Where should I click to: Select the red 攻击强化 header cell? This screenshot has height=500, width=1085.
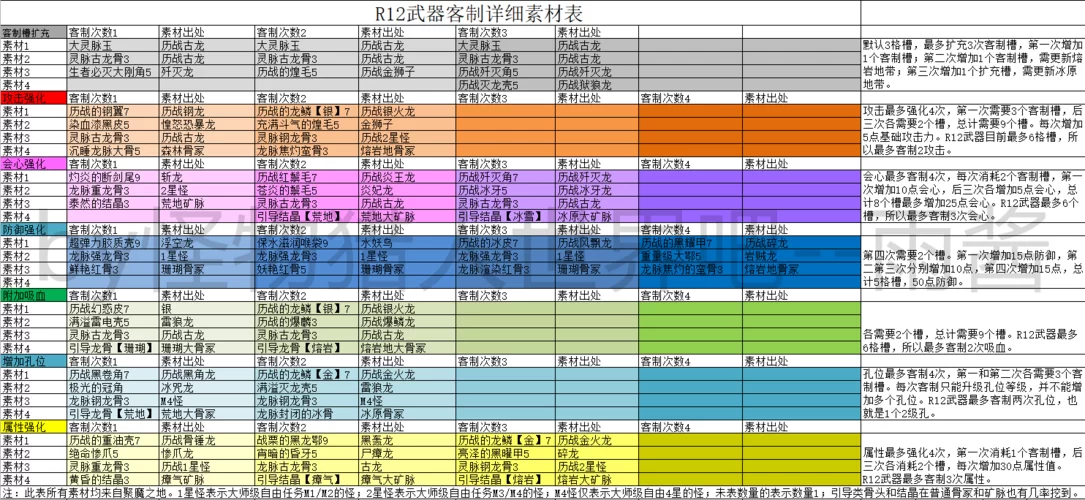tap(33, 99)
